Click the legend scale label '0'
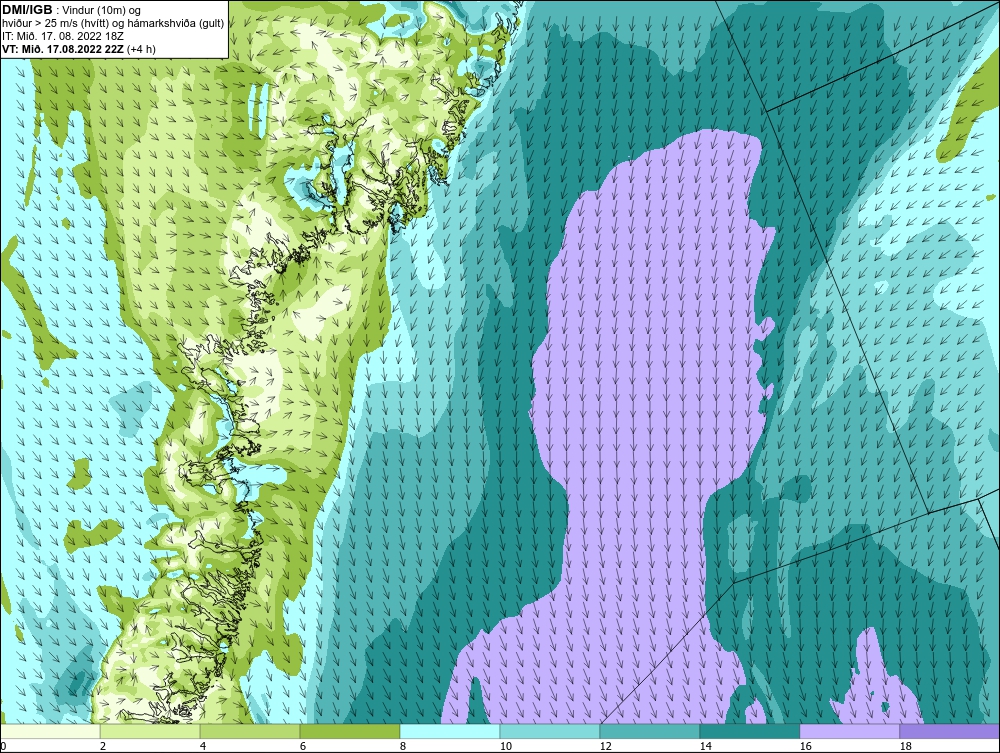1000x753 pixels. point(3,746)
